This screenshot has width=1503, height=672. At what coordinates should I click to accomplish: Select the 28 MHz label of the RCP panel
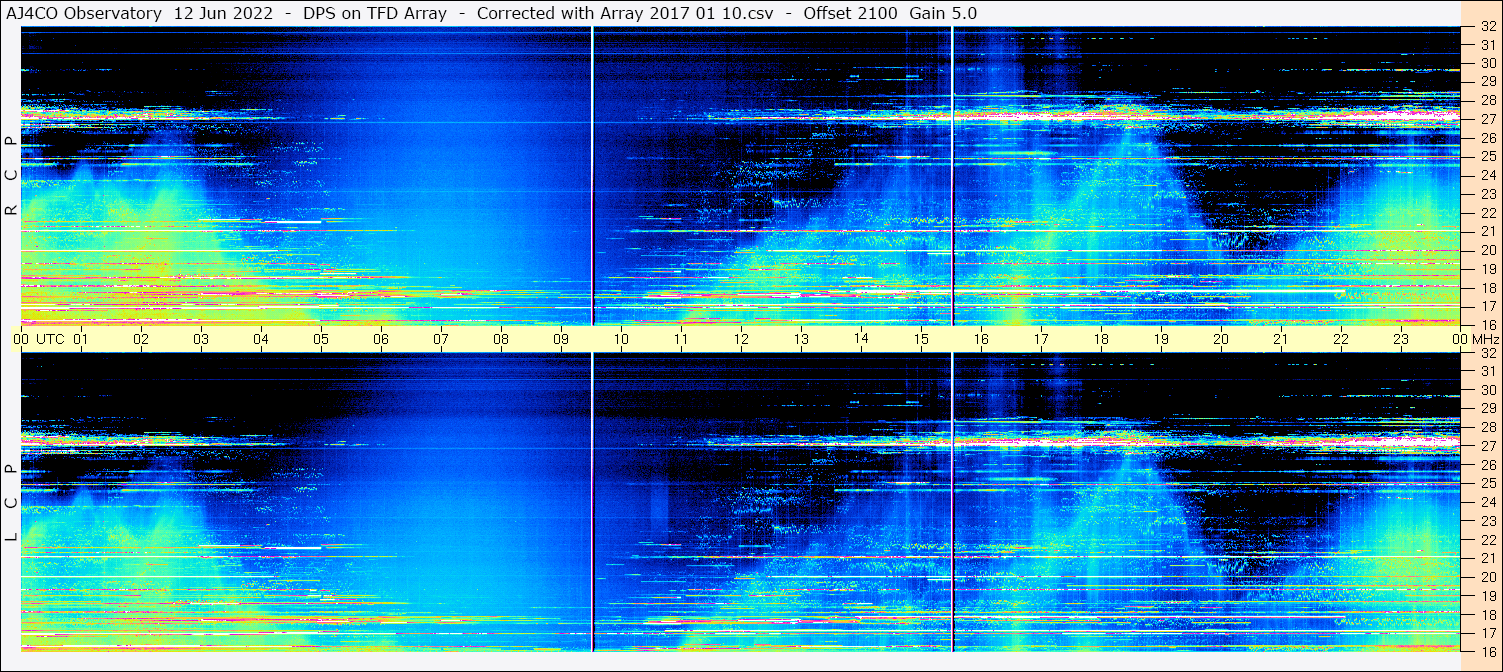(1487, 100)
